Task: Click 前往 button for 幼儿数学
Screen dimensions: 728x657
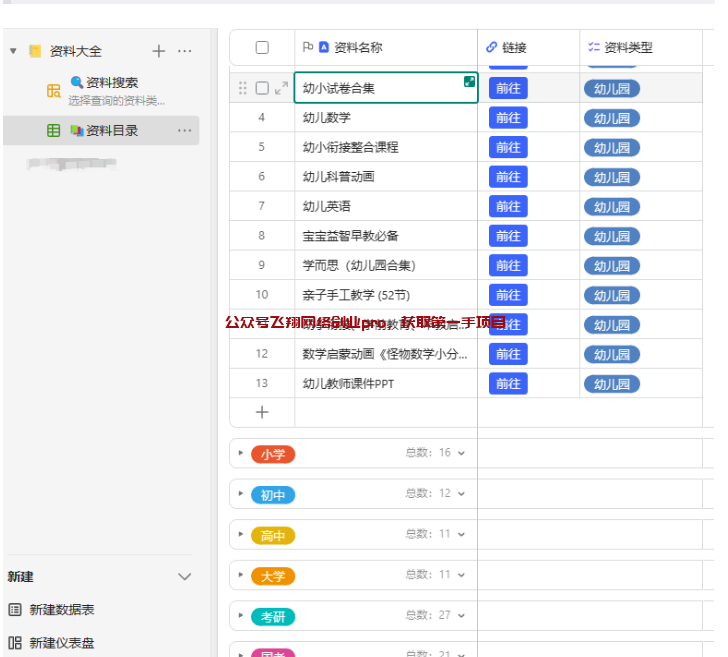Action: click(x=508, y=118)
